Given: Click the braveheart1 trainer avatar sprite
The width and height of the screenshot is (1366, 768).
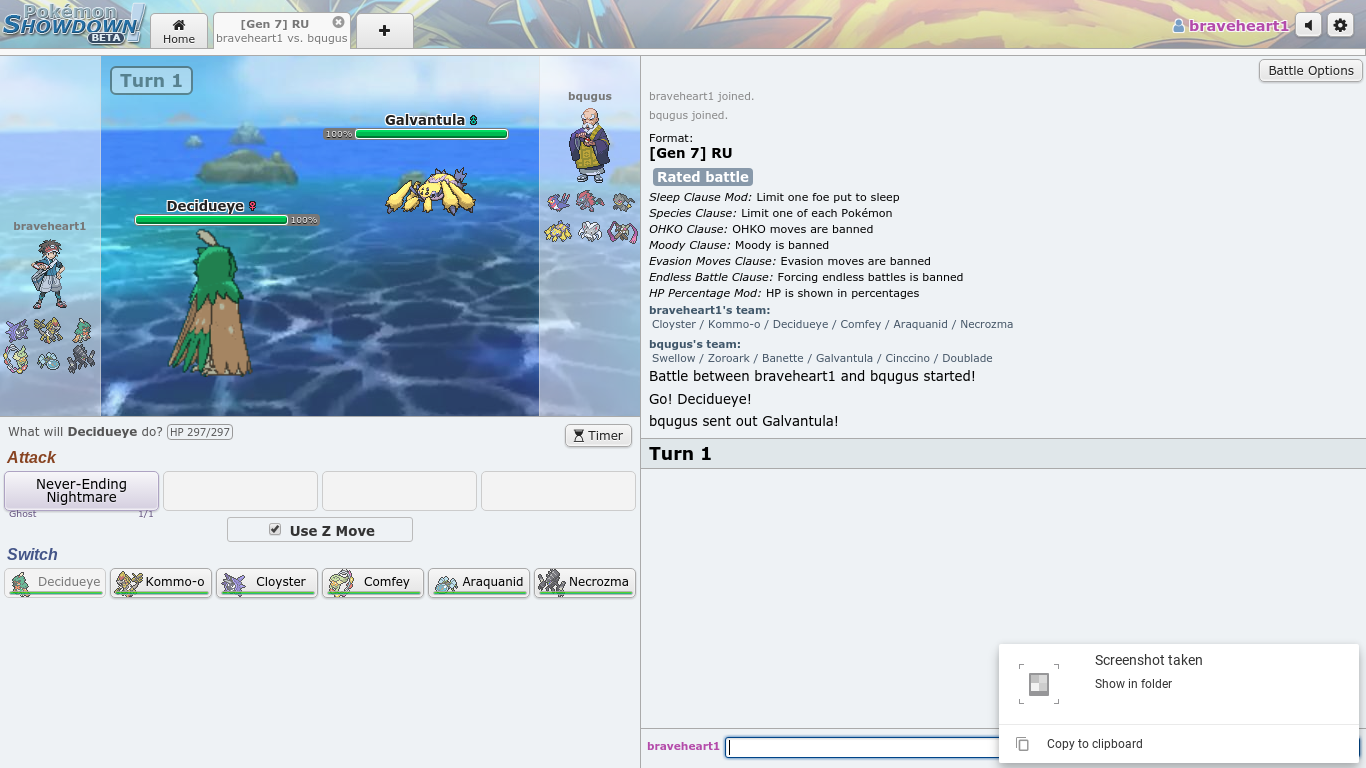Looking at the screenshot, I should pos(49,274).
